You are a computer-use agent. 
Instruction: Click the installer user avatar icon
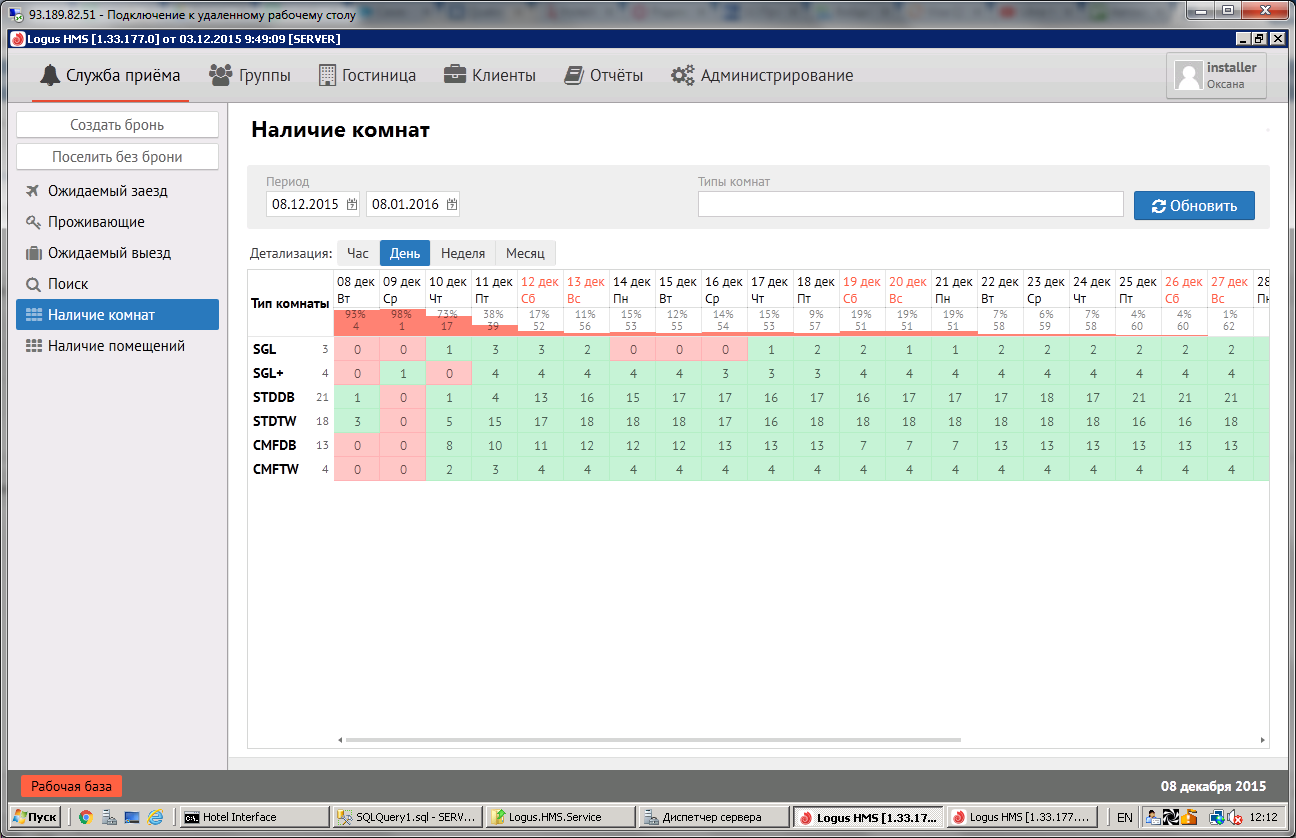pos(1188,76)
